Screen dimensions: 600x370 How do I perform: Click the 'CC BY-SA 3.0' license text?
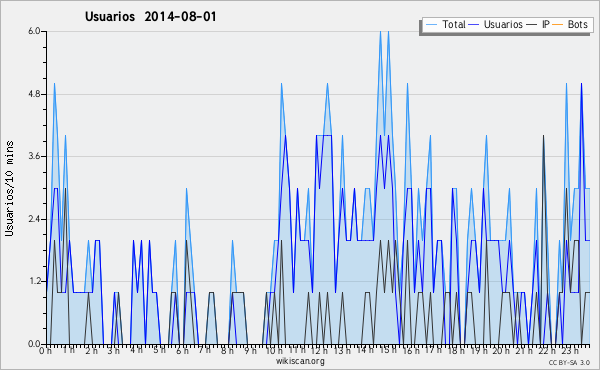pos(569,363)
